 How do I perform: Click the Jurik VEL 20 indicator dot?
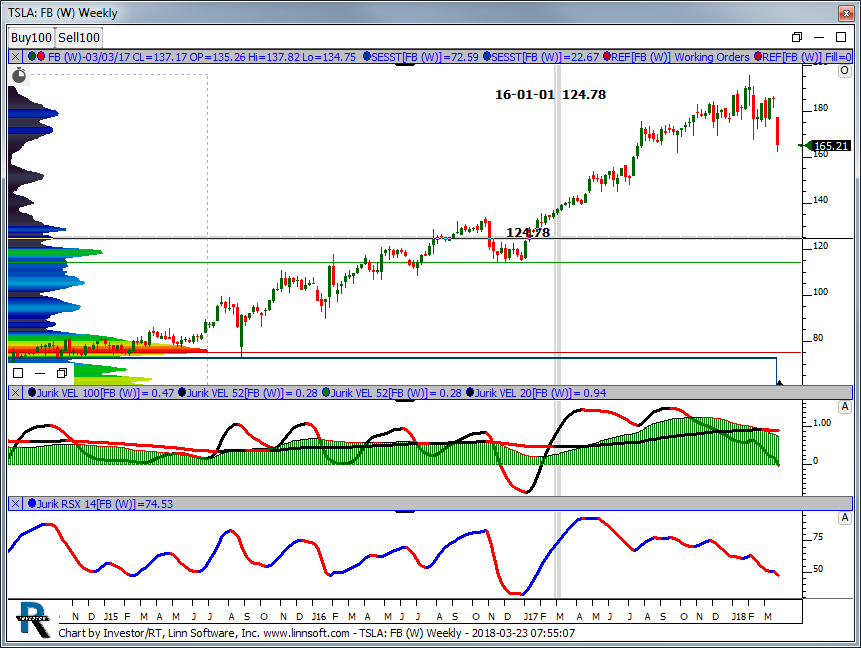coord(470,392)
